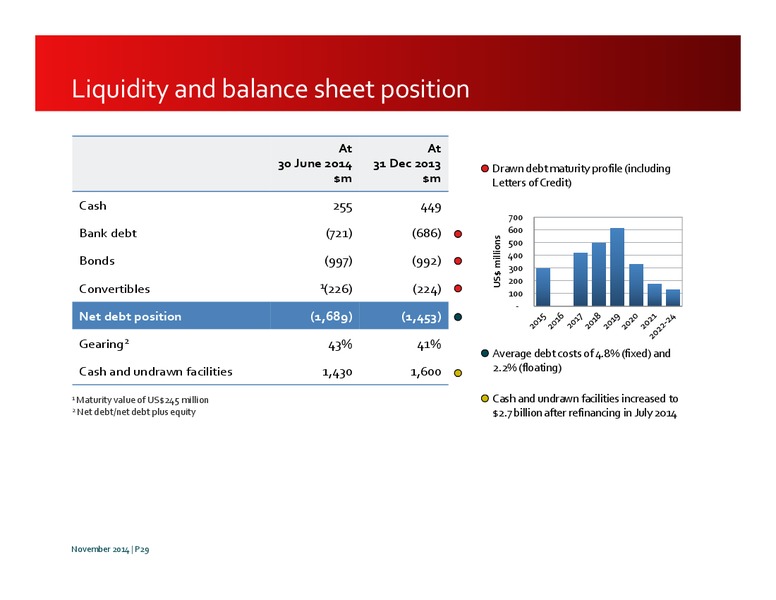Screen dimensions: 776x600
Task: Click the Cash value 449
Action: (431, 207)
